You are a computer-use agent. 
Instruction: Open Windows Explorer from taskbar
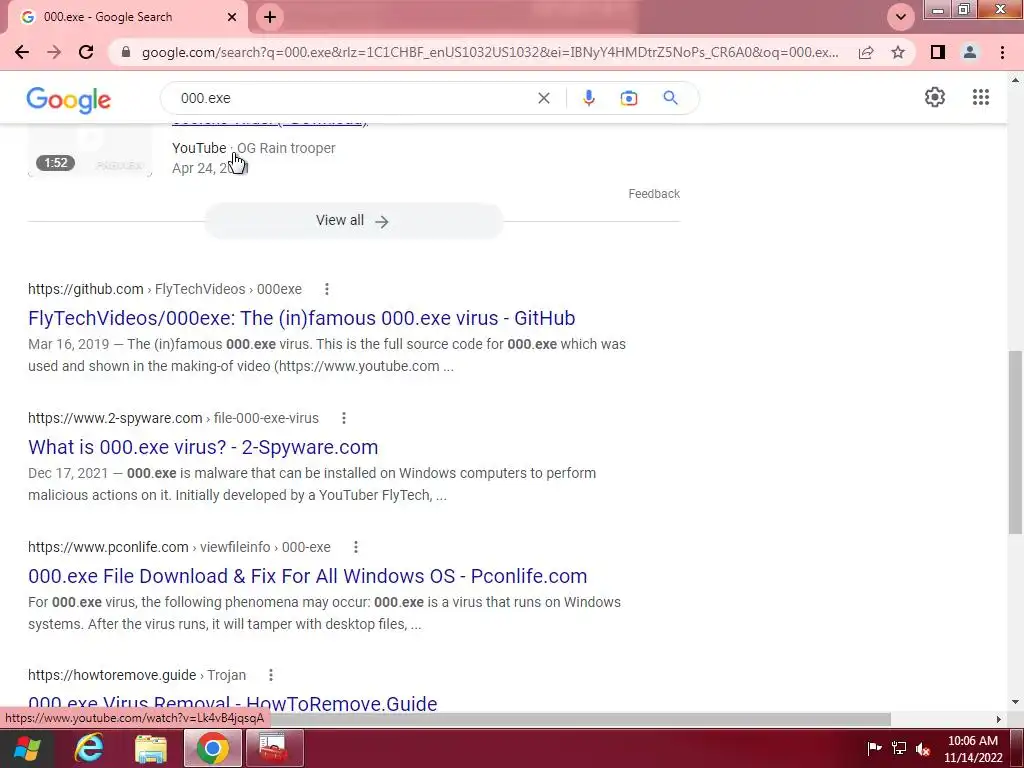point(151,748)
